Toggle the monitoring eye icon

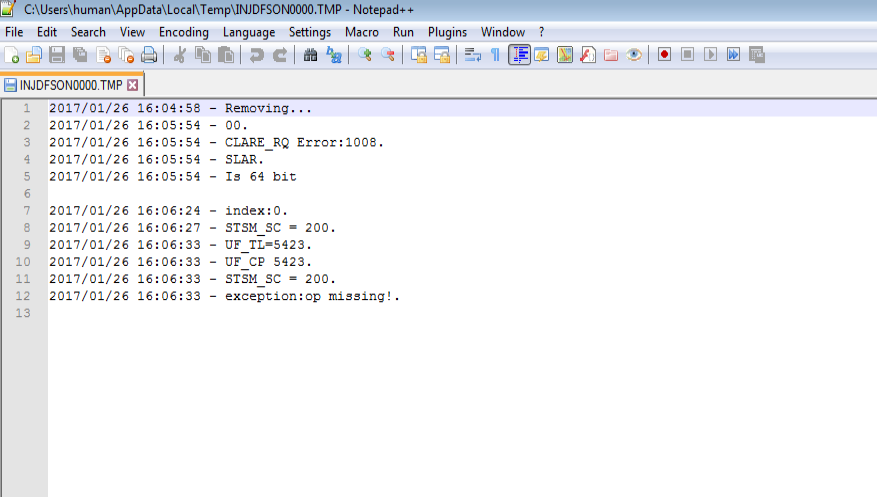tap(634, 55)
